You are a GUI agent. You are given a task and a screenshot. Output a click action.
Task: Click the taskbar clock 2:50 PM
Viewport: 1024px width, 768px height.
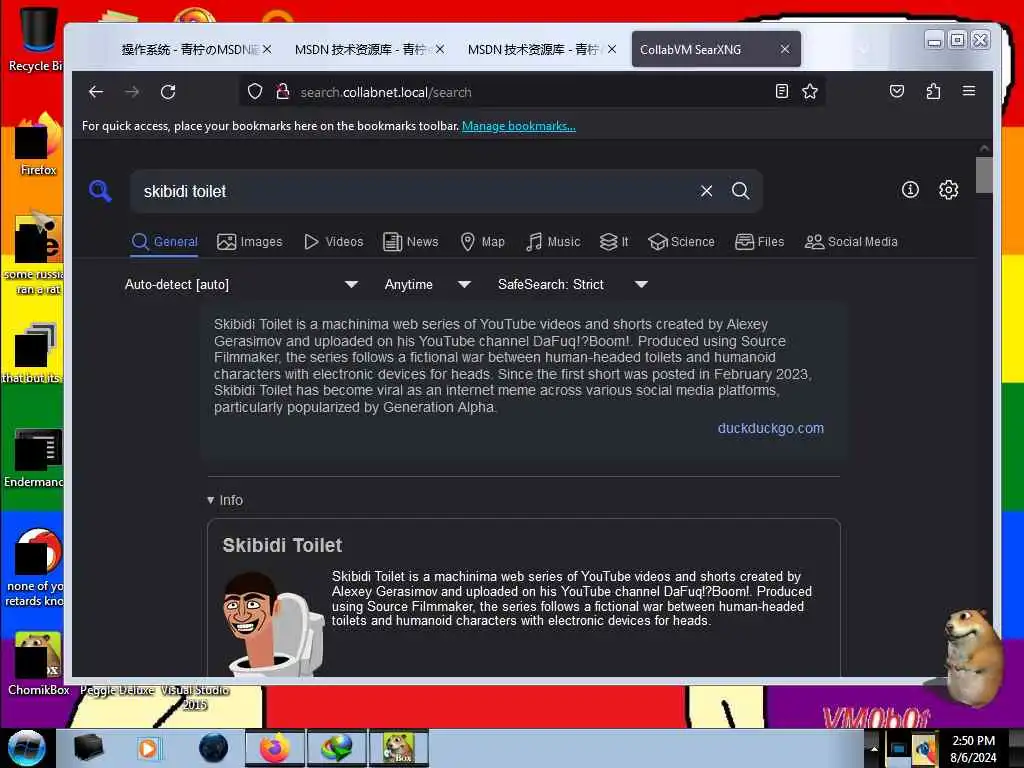(973, 741)
